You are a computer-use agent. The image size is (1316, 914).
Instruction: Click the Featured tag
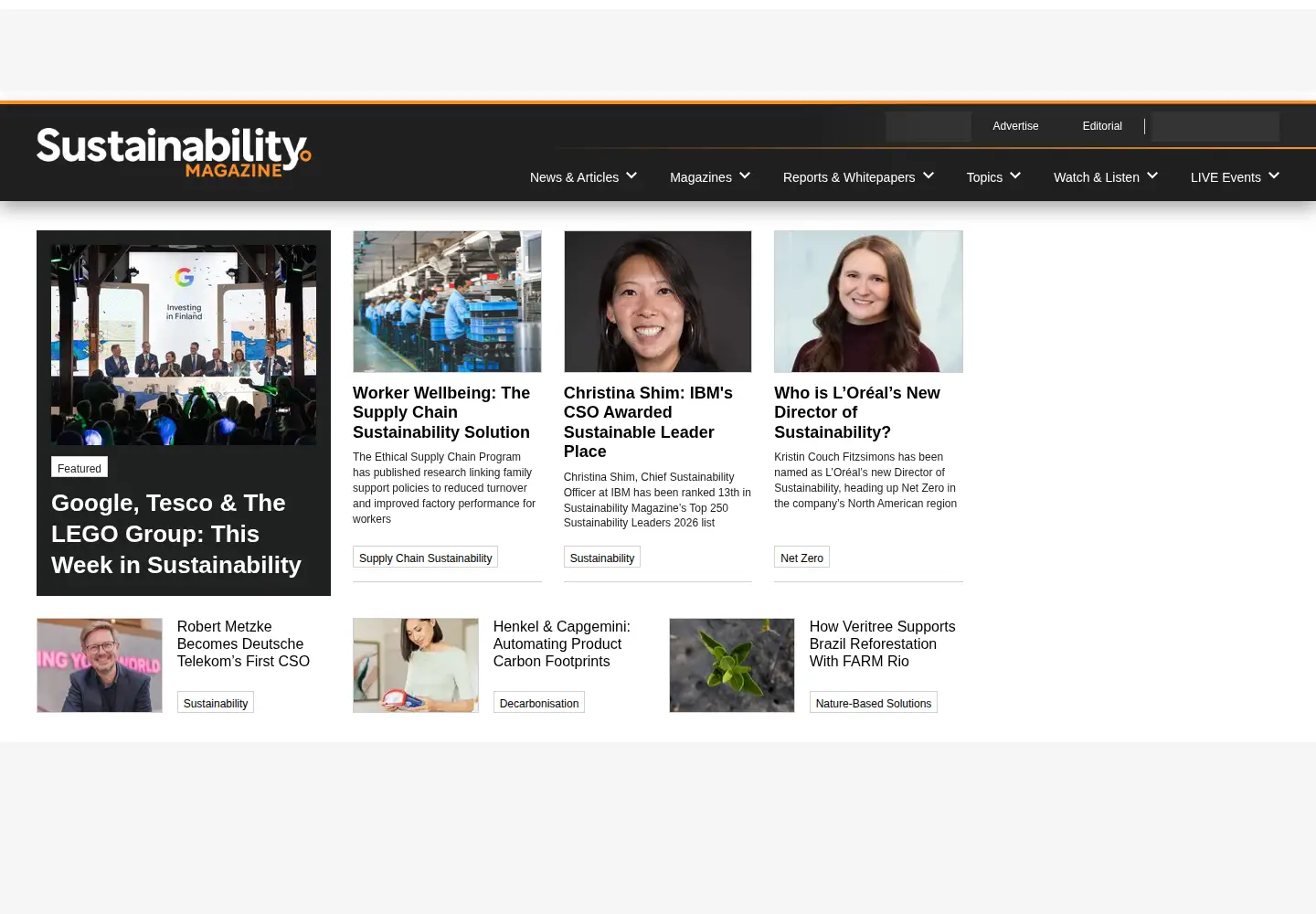click(x=80, y=468)
